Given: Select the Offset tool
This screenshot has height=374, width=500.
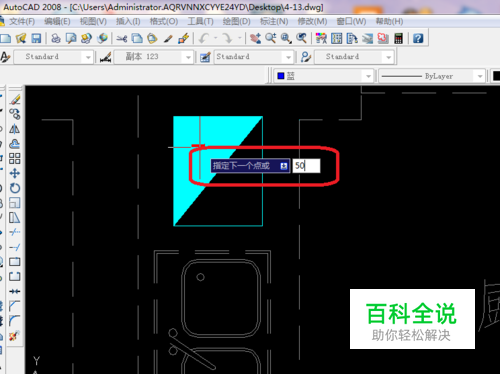Looking at the screenshot, I should 15,144.
